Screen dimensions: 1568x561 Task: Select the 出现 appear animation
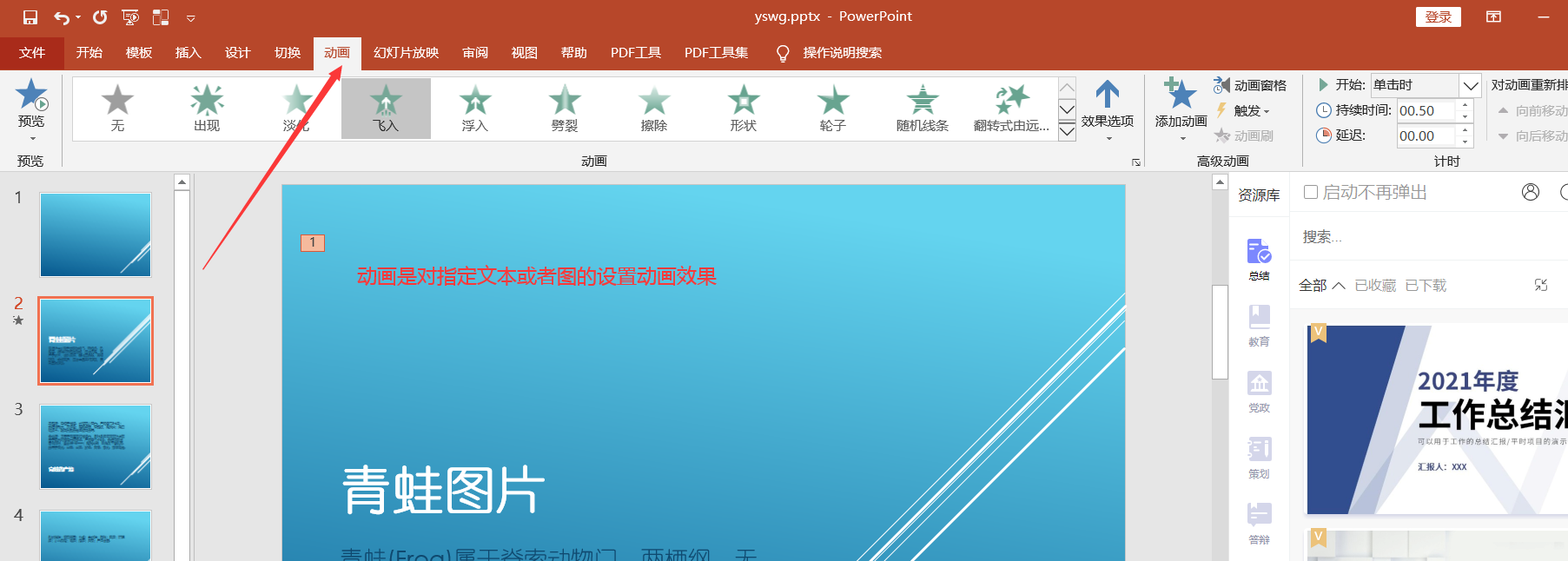coord(207,109)
